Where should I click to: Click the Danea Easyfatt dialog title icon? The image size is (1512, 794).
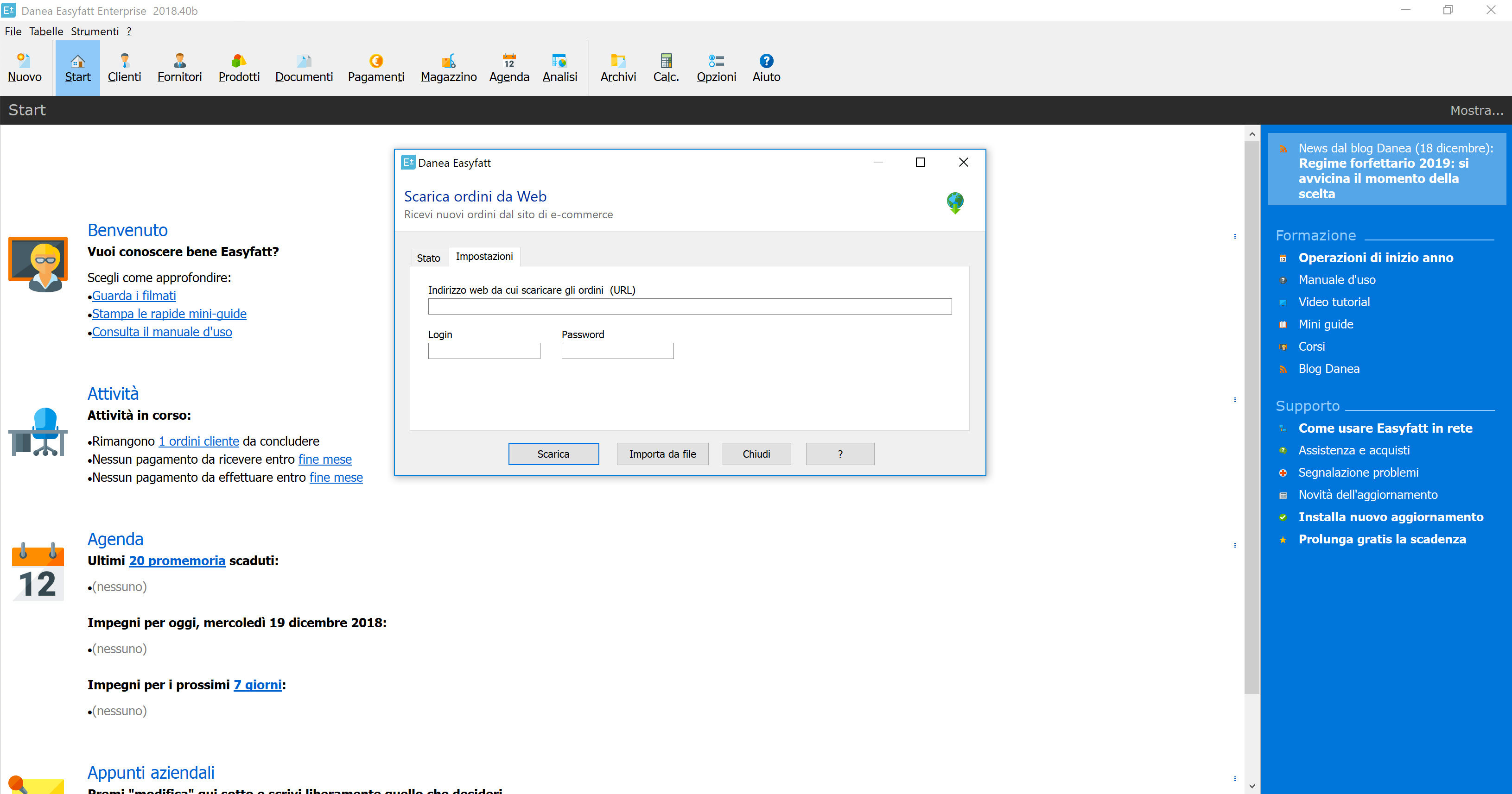408,163
